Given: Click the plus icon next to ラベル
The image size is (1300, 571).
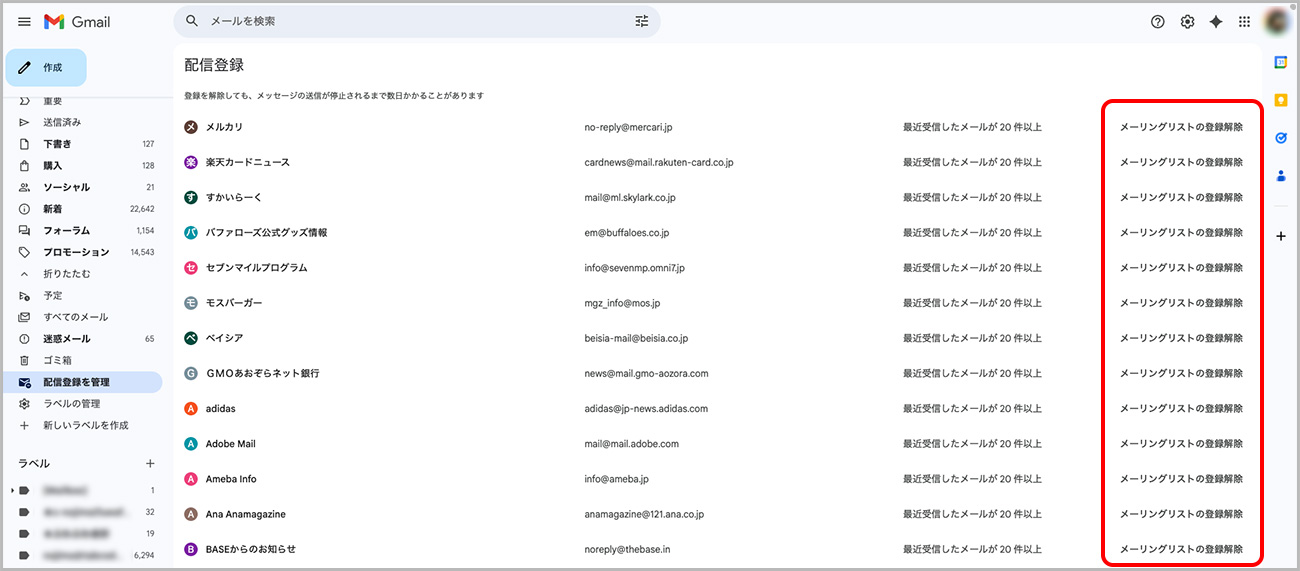Looking at the screenshot, I should pyautogui.click(x=150, y=463).
